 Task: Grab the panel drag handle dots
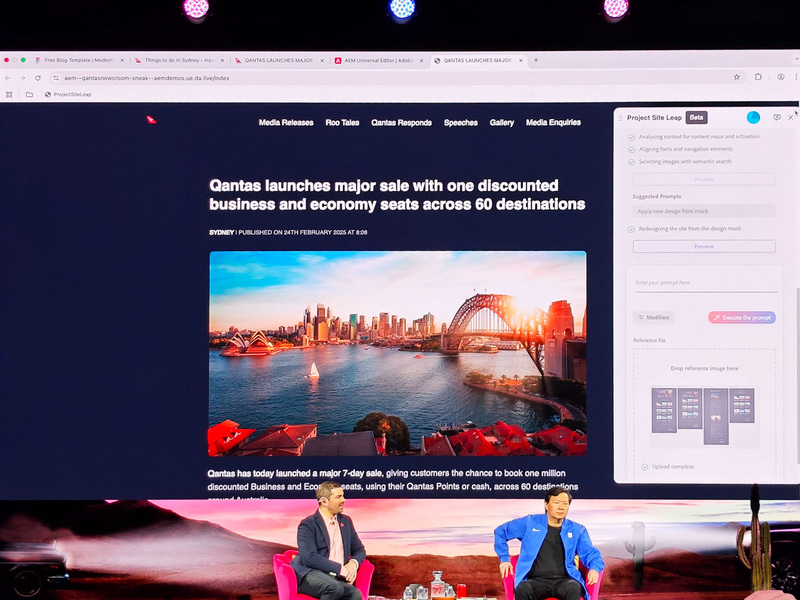tap(620, 118)
